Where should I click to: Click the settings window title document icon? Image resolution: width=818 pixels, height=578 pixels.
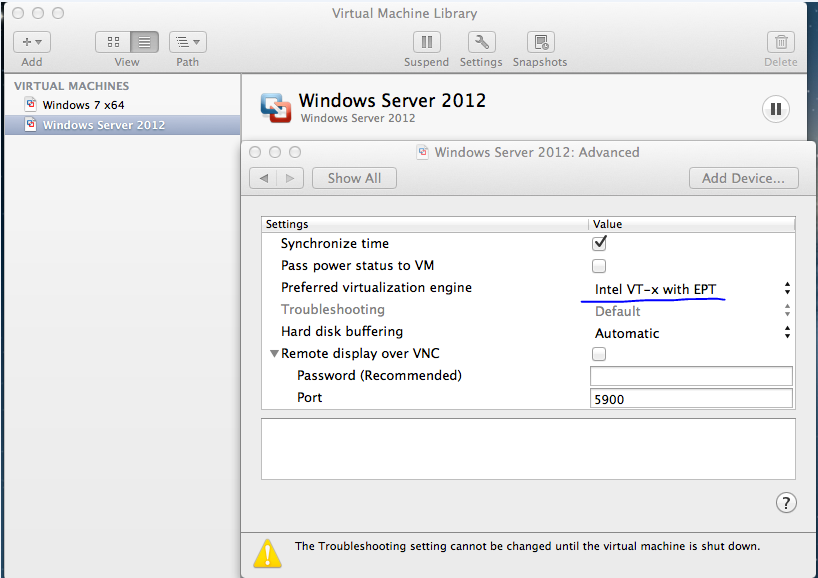tap(423, 152)
